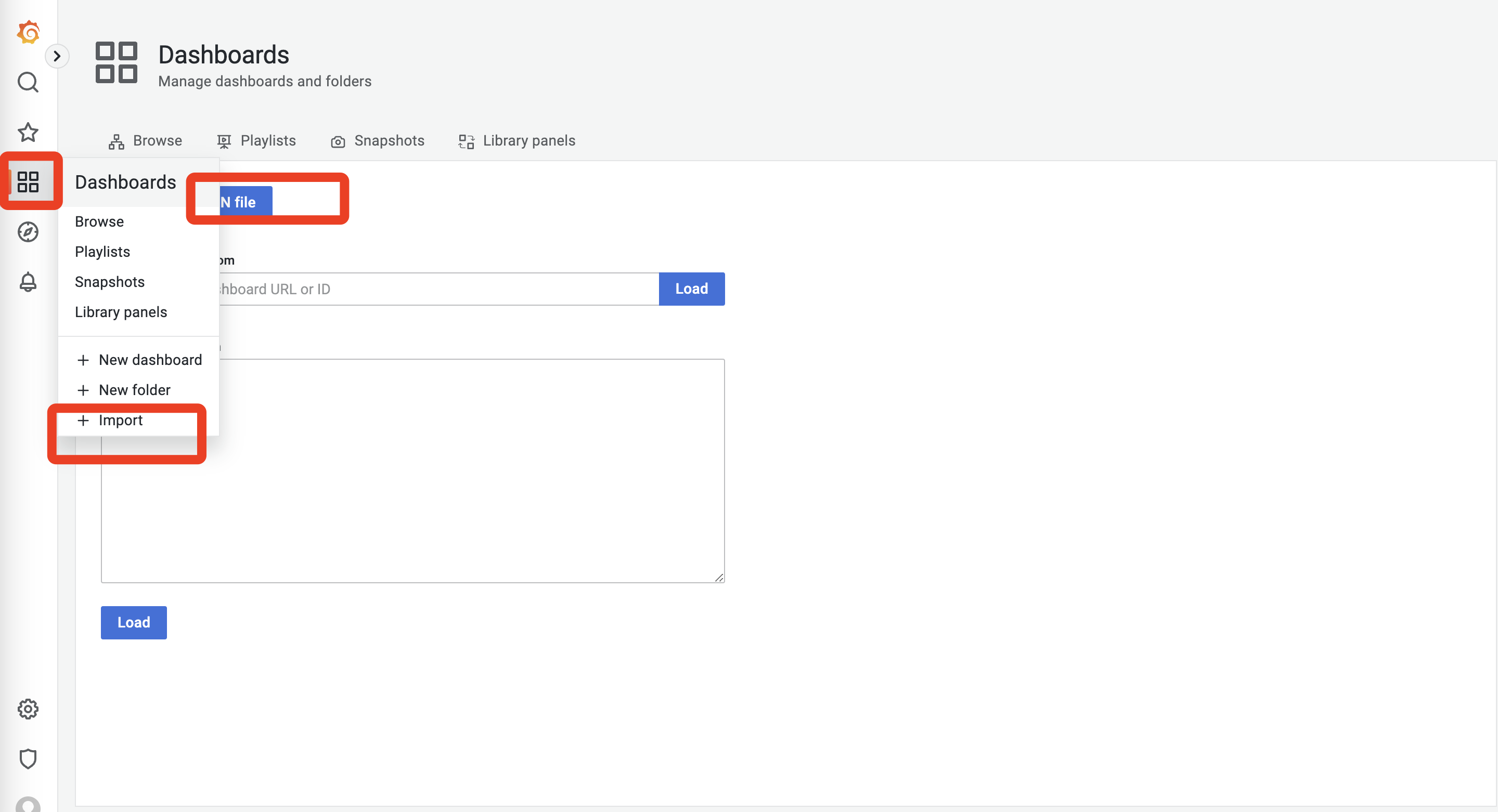Viewport: 1498px width, 812px height.
Task: Choose New dashboard from the menu
Action: [139, 360]
